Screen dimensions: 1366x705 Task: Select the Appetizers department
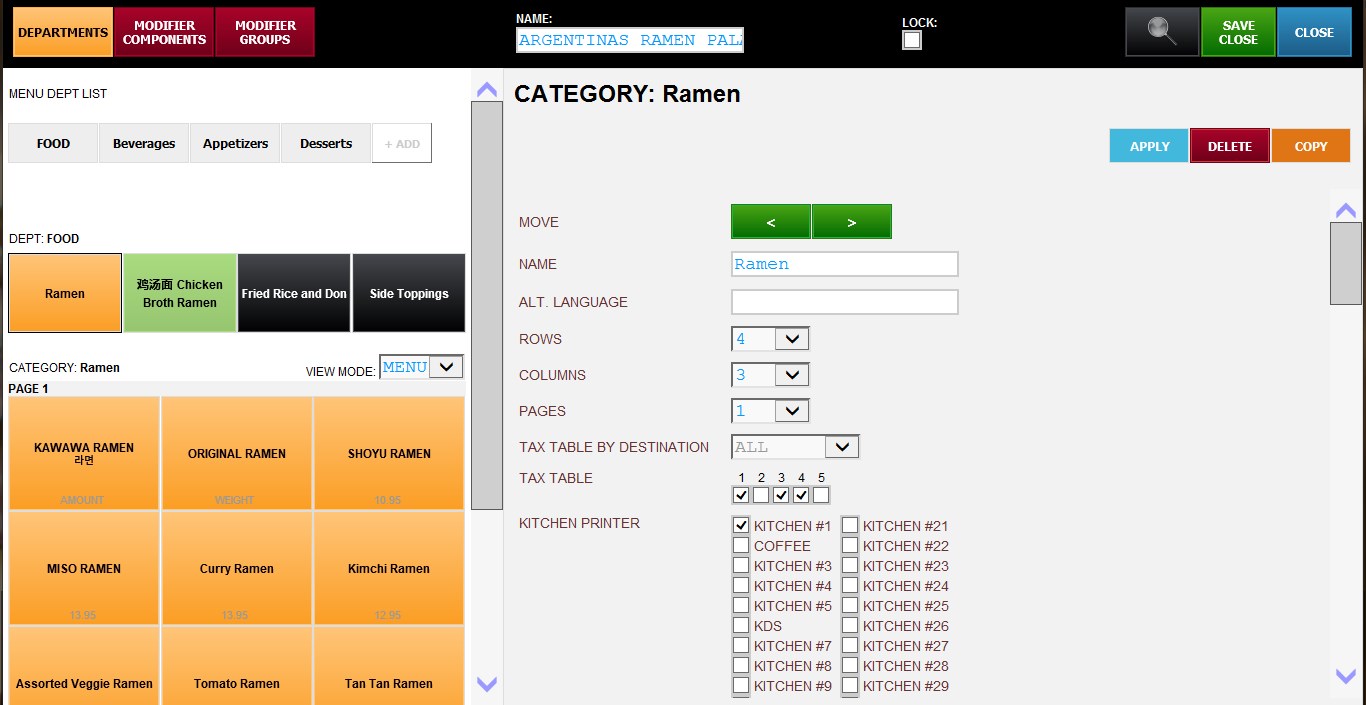[235, 143]
